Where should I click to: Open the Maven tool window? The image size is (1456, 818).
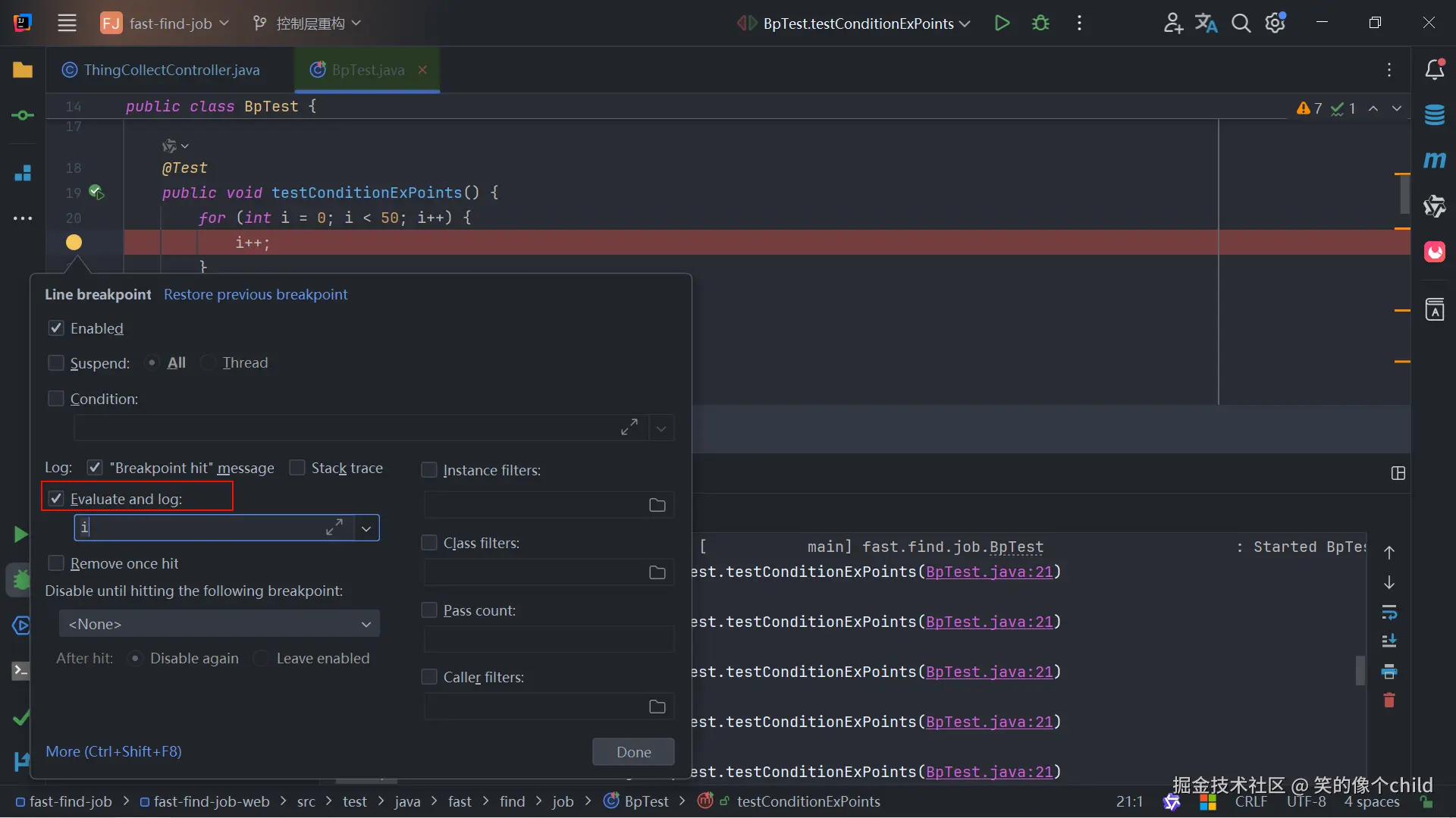(x=1434, y=161)
